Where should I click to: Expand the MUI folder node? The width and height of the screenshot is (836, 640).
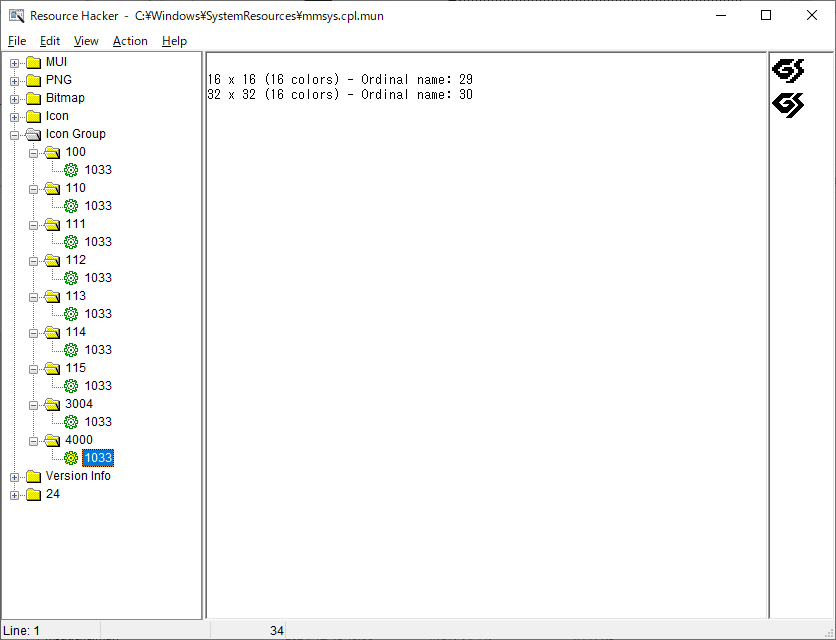[14, 63]
